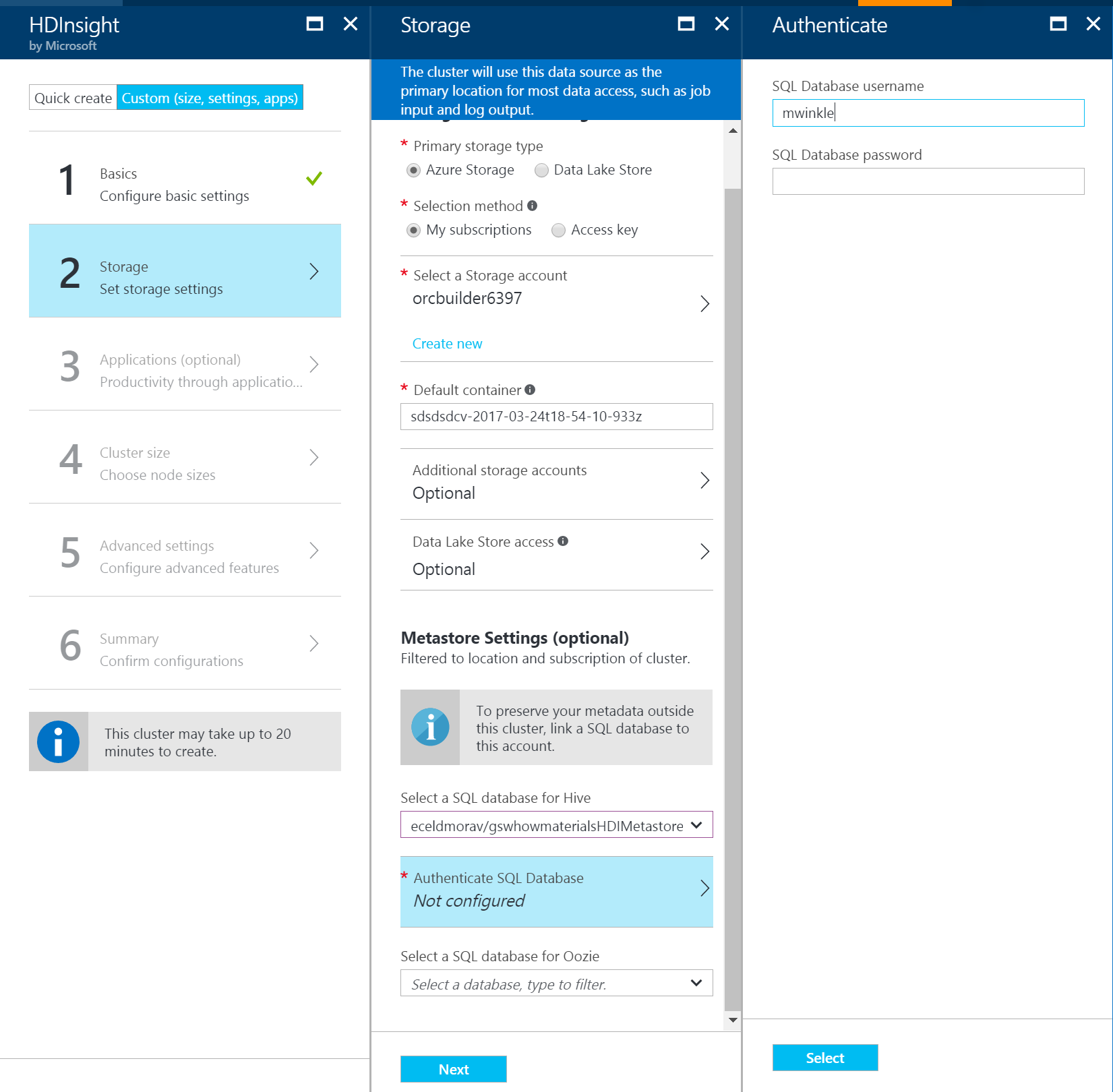Expand the Storage step chevron
Viewport: 1113px width, 1092px height.
pyautogui.click(x=314, y=272)
